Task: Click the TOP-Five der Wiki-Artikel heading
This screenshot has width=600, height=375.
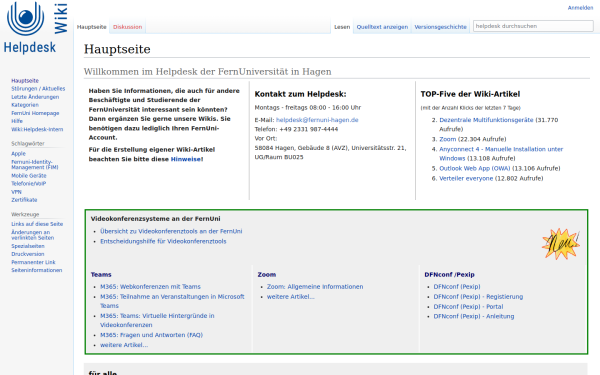Action: [470, 94]
